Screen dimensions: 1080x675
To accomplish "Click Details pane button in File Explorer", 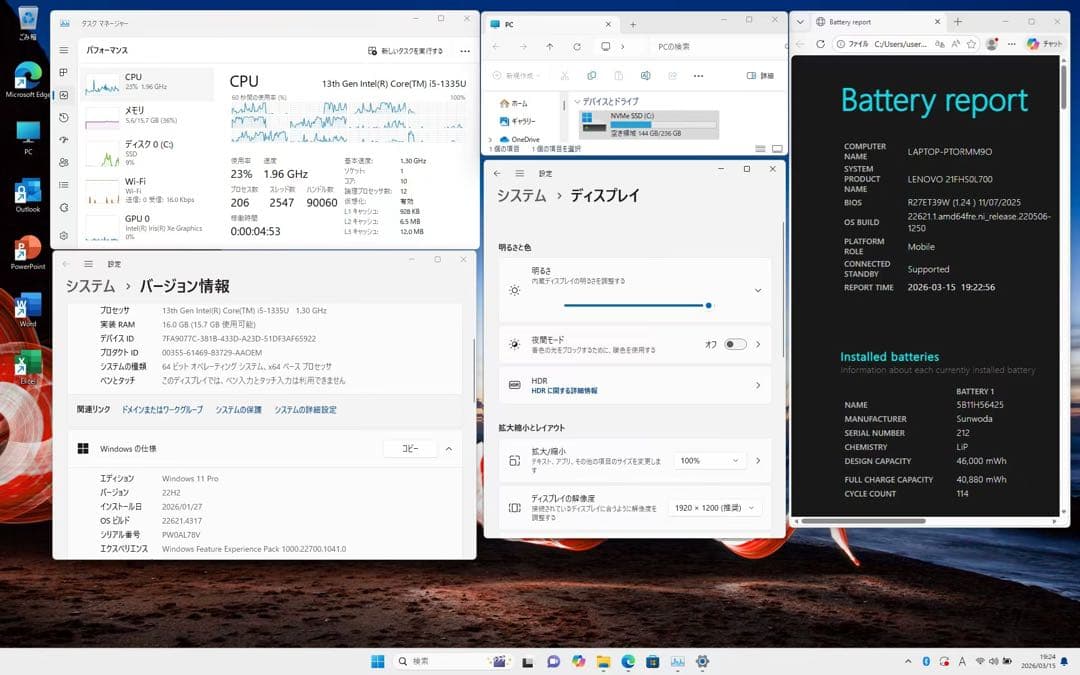I will coord(760,76).
